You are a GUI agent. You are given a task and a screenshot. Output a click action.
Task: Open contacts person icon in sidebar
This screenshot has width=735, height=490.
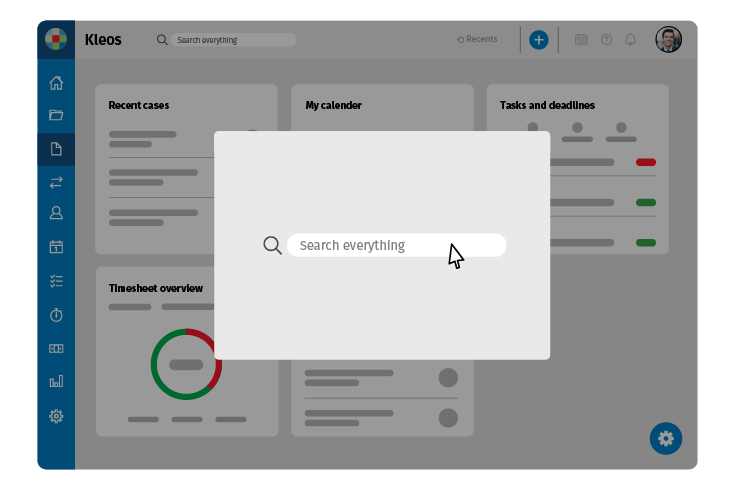[56, 213]
